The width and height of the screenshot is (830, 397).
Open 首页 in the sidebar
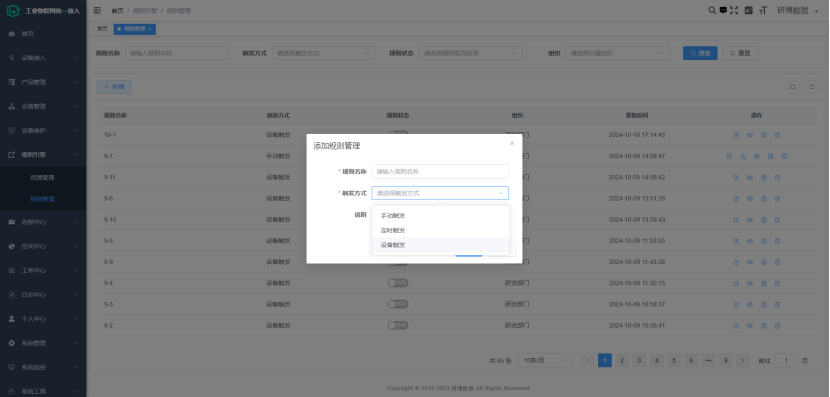pyautogui.click(x=43, y=33)
